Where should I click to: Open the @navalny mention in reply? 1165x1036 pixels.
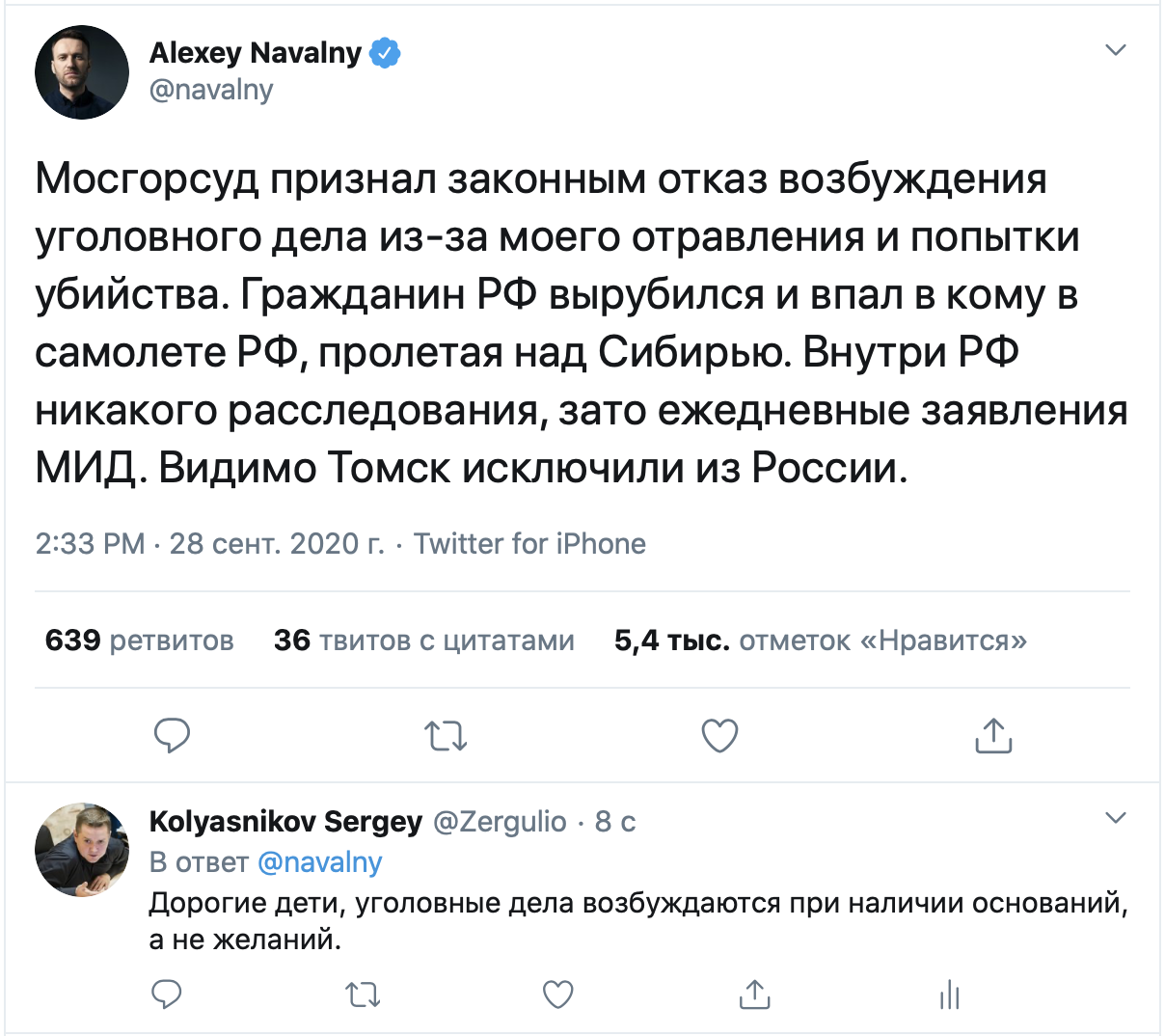point(319,861)
